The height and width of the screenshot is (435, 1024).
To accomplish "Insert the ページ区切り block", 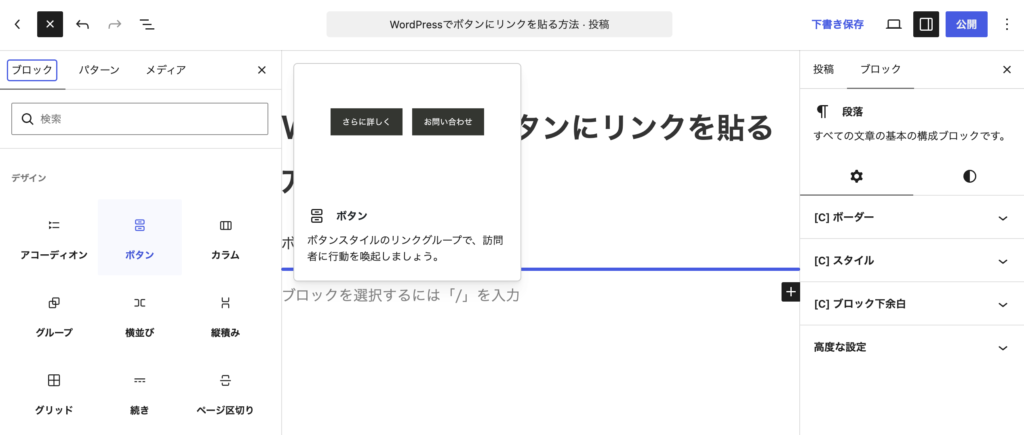I will (225, 393).
